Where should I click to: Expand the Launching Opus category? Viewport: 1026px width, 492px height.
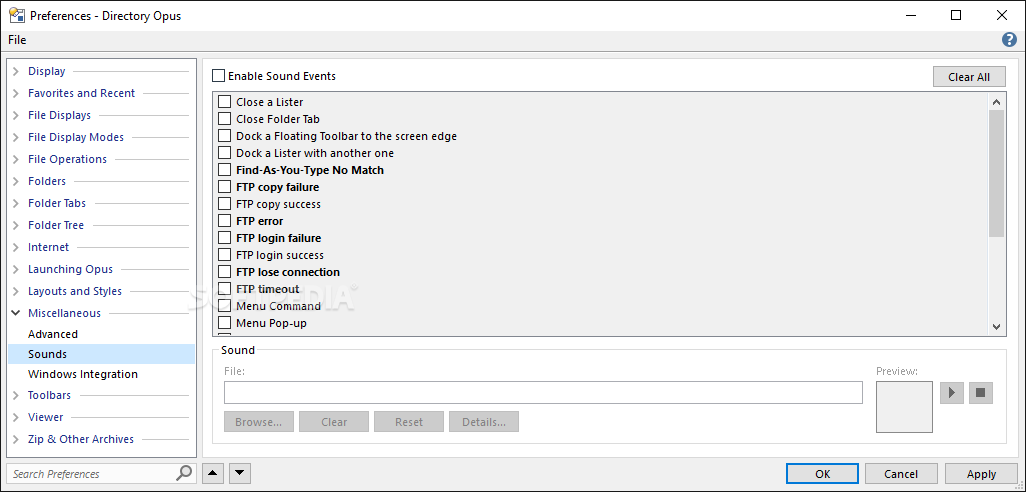tap(16, 270)
